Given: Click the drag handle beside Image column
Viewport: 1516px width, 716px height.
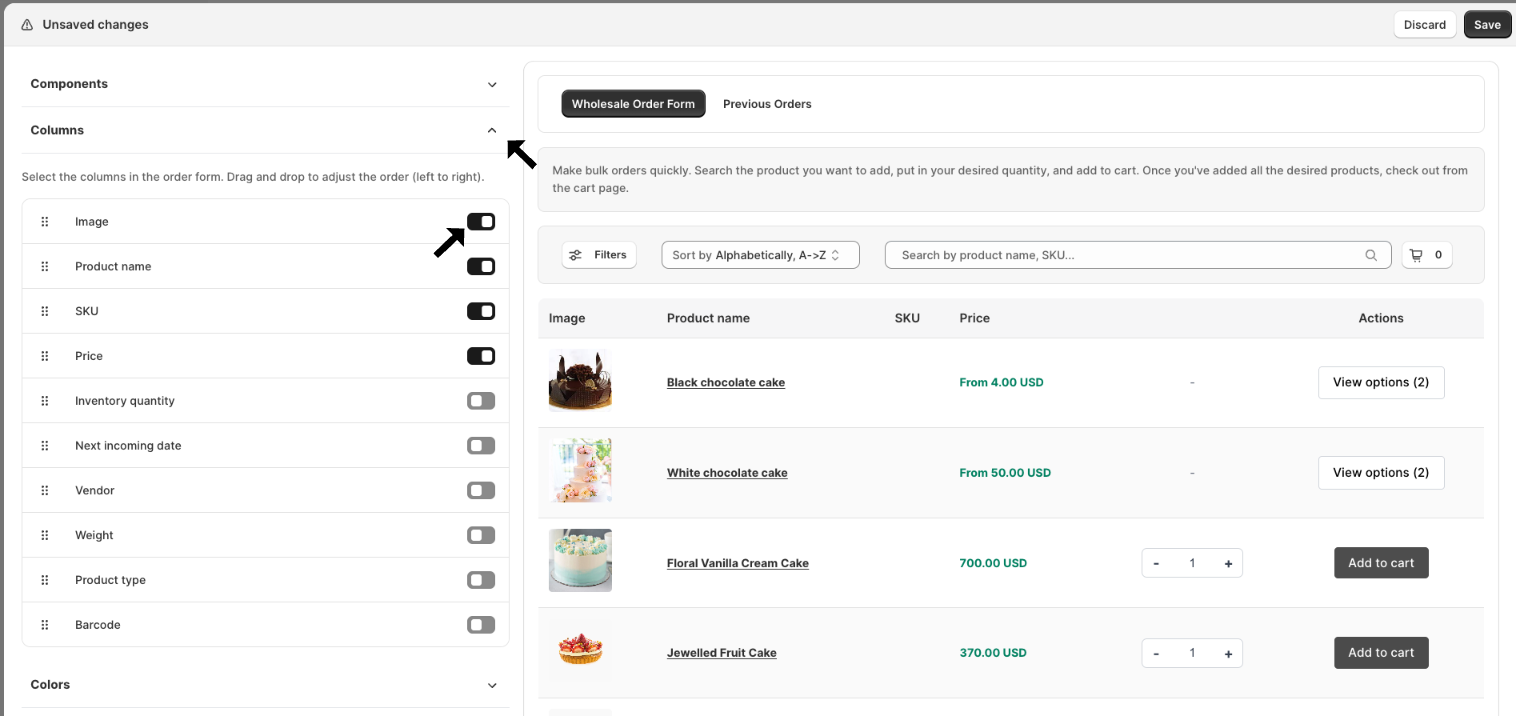Looking at the screenshot, I should point(44,222).
